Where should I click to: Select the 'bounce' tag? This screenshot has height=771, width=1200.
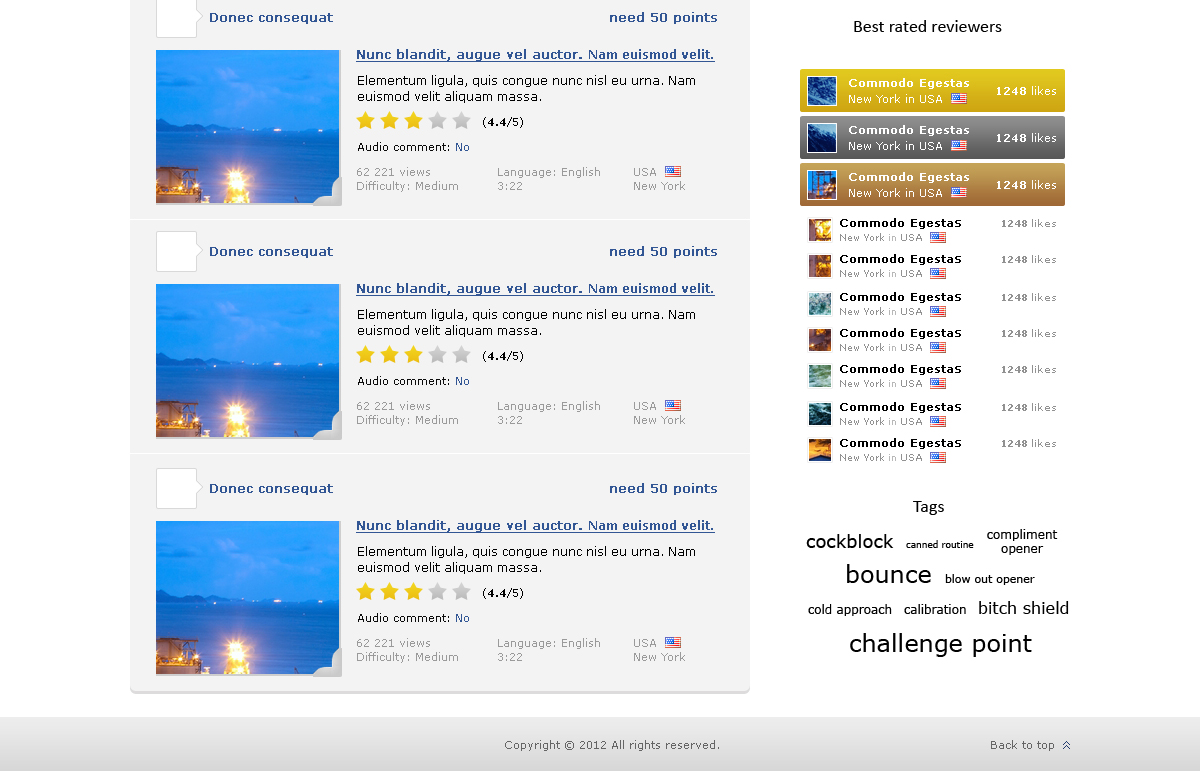pyautogui.click(x=888, y=575)
